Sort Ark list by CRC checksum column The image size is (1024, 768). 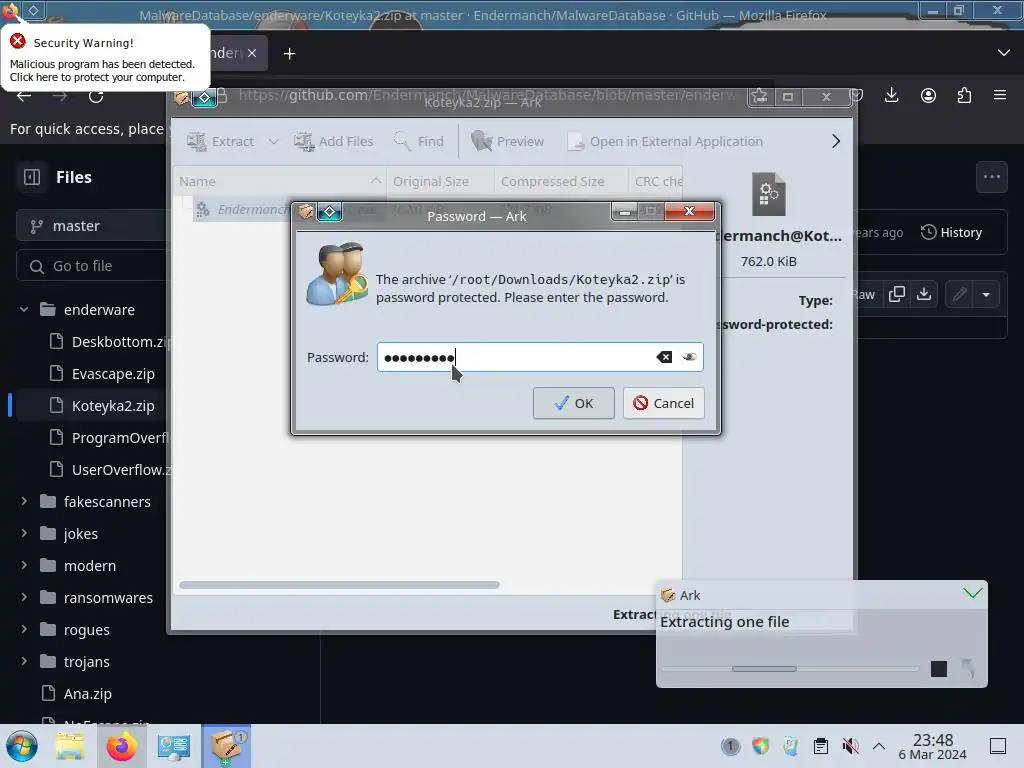coord(656,182)
